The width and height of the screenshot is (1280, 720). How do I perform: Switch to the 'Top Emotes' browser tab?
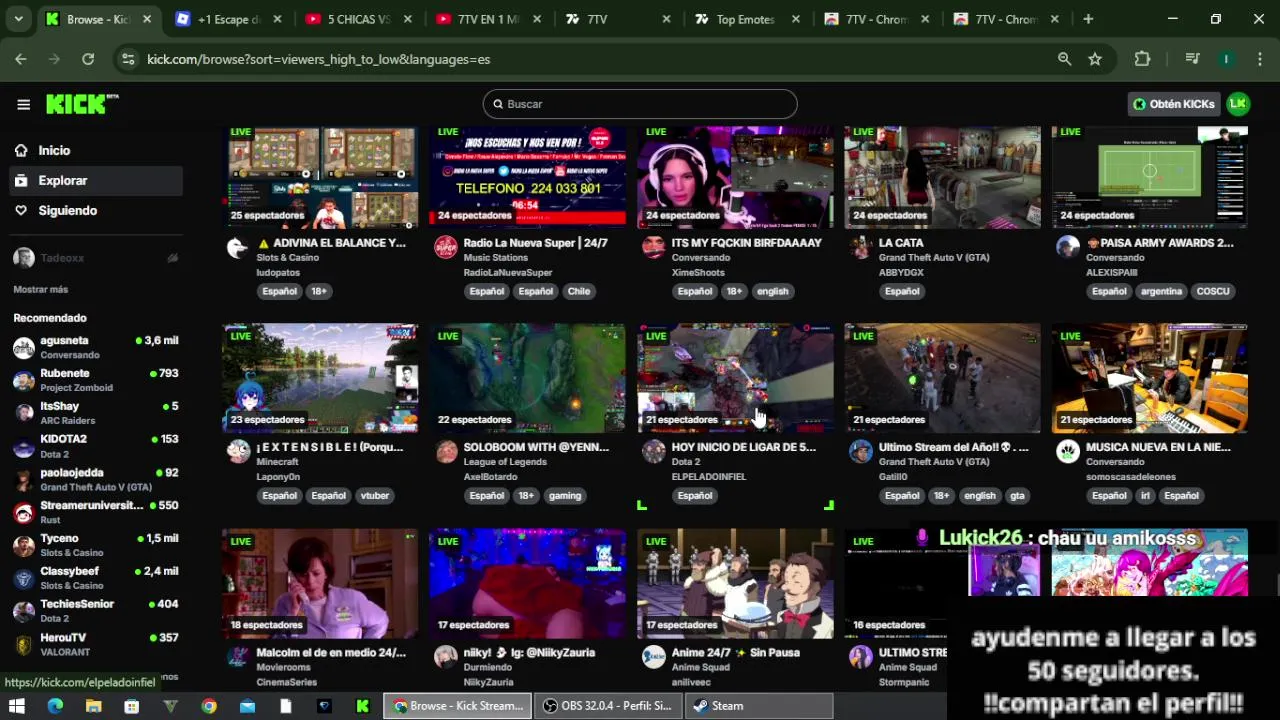point(746,19)
